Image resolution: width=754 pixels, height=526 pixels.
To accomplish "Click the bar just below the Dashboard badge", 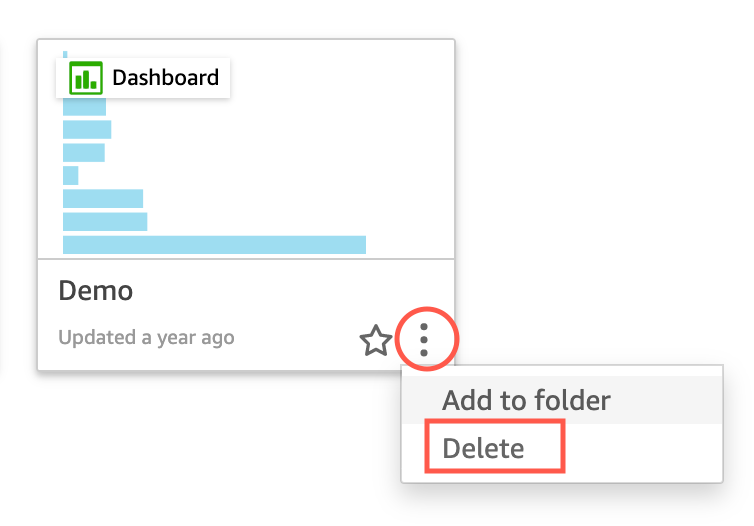I will click(x=84, y=107).
